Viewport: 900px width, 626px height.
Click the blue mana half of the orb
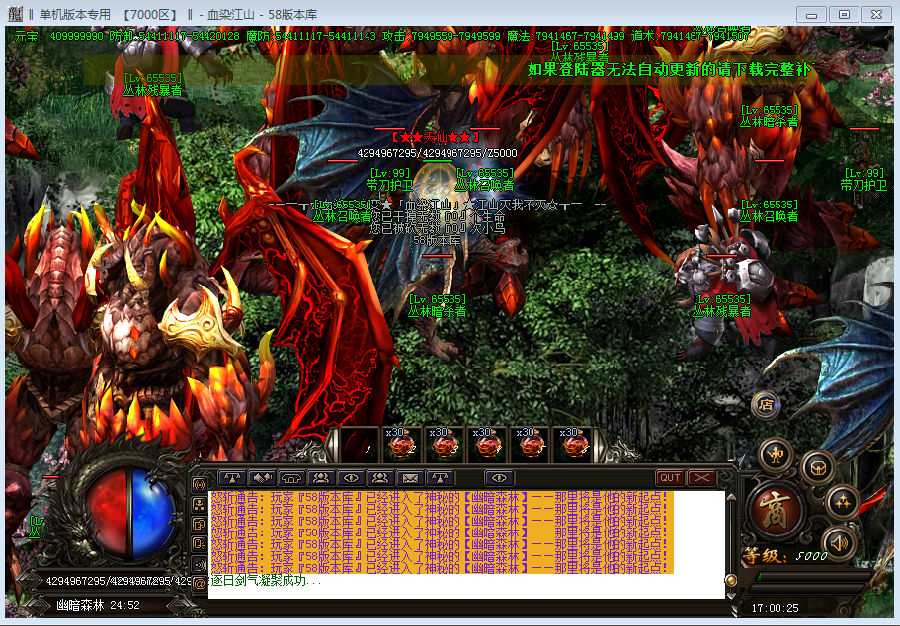click(153, 512)
